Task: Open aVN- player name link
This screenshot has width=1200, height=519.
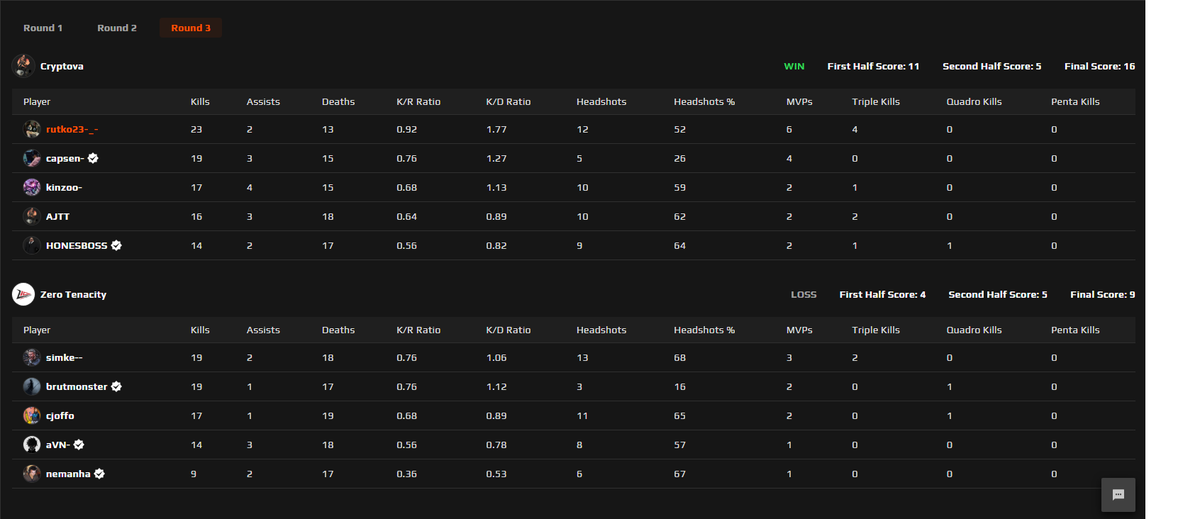Action: click(x=58, y=444)
